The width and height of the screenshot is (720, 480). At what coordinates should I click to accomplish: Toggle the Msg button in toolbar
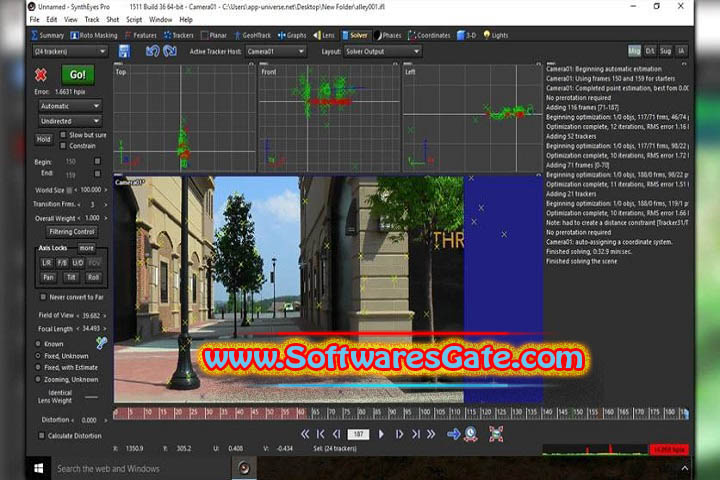click(634, 51)
